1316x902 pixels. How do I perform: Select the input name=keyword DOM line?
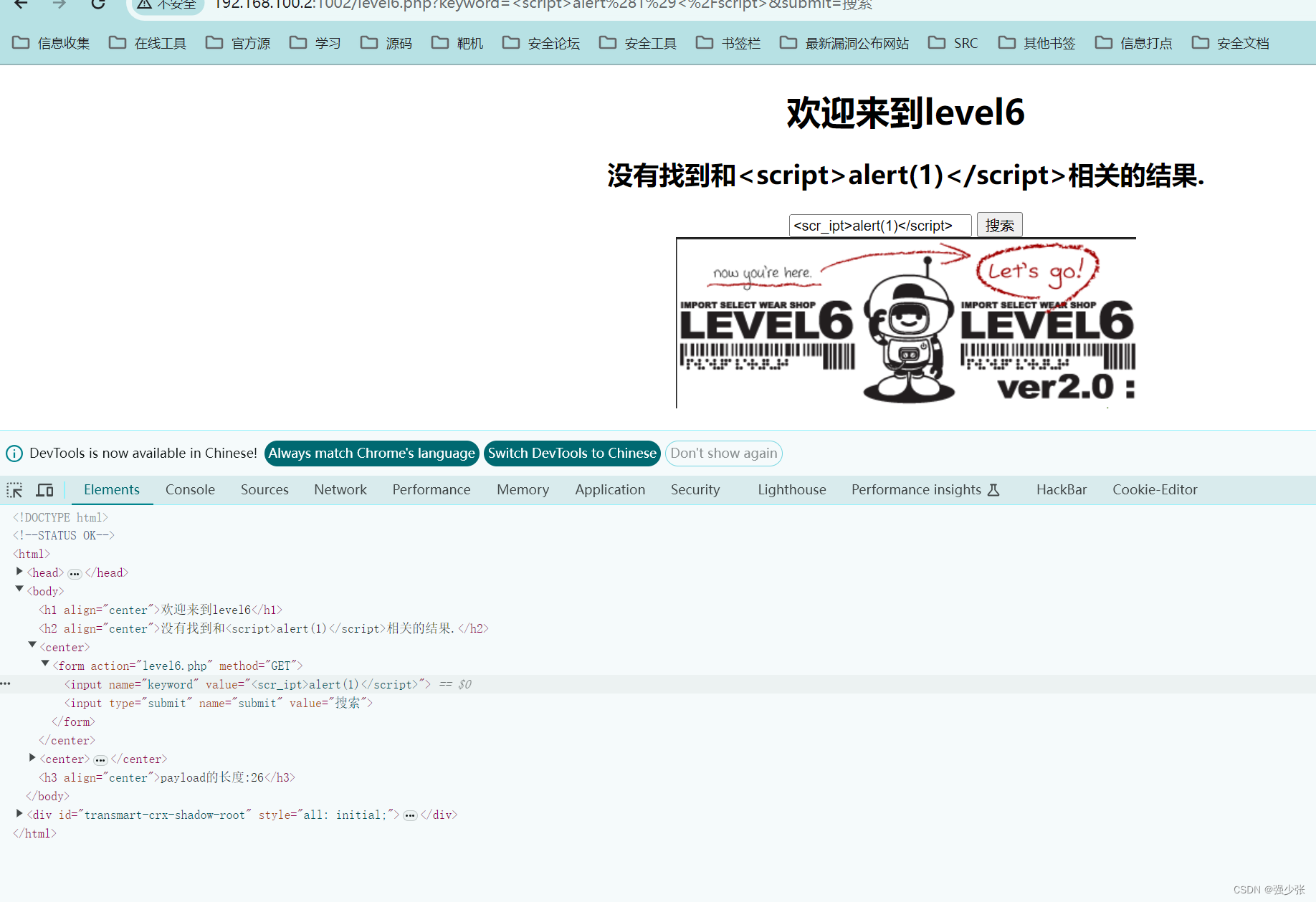pos(247,685)
